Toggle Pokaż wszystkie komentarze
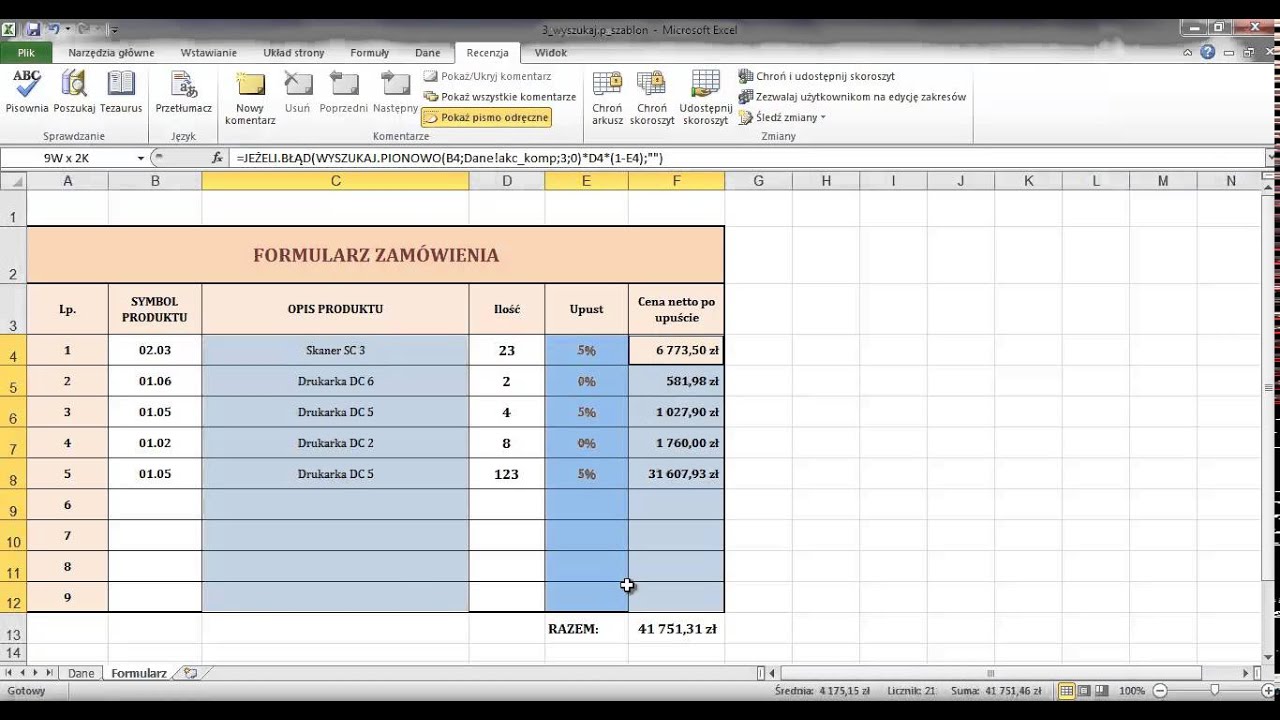Screen dimensions: 1280x720 pos(499,97)
